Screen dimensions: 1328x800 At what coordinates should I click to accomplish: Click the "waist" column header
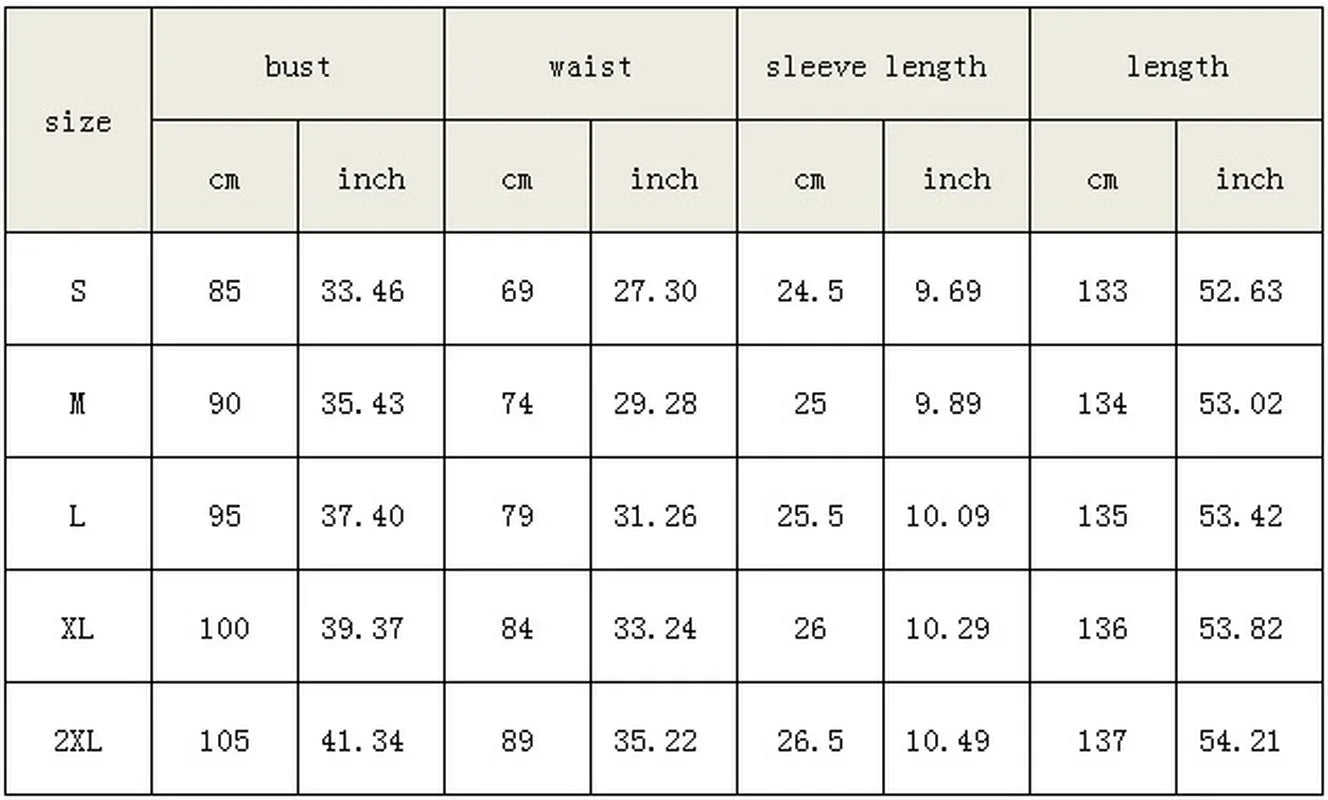coord(590,66)
